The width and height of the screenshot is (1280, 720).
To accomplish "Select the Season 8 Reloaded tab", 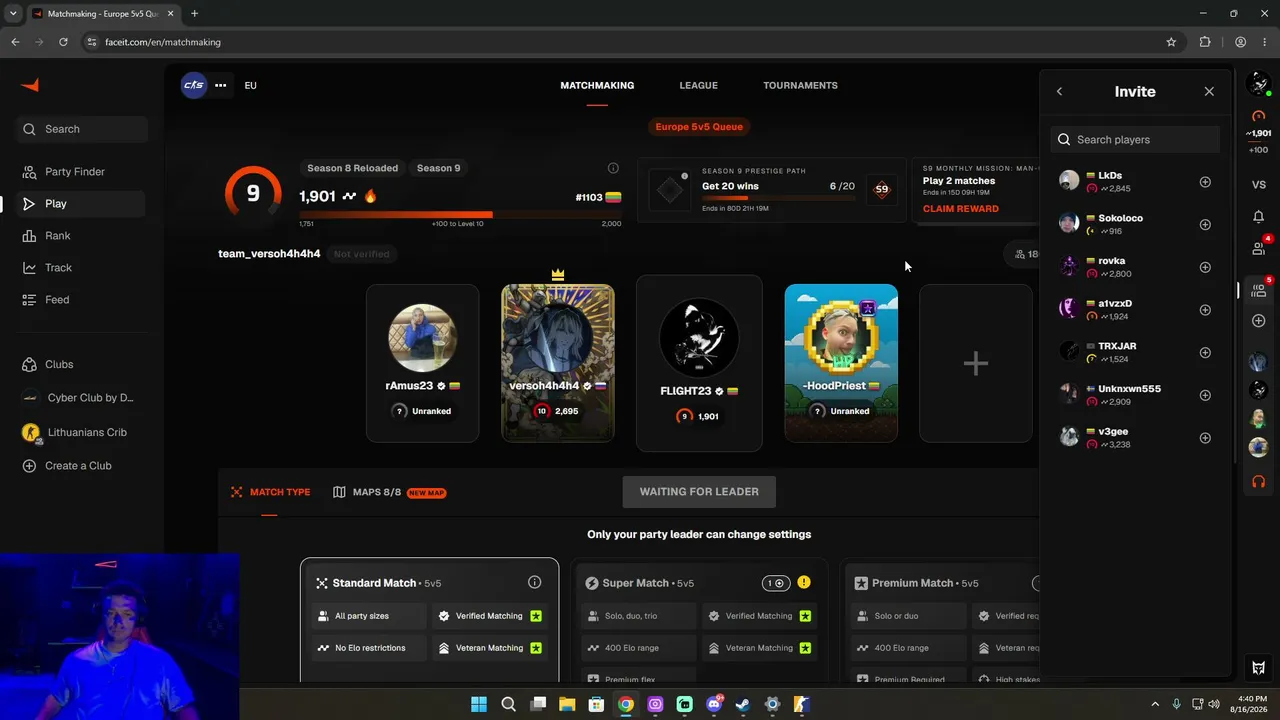I will (x=352, y=168).
